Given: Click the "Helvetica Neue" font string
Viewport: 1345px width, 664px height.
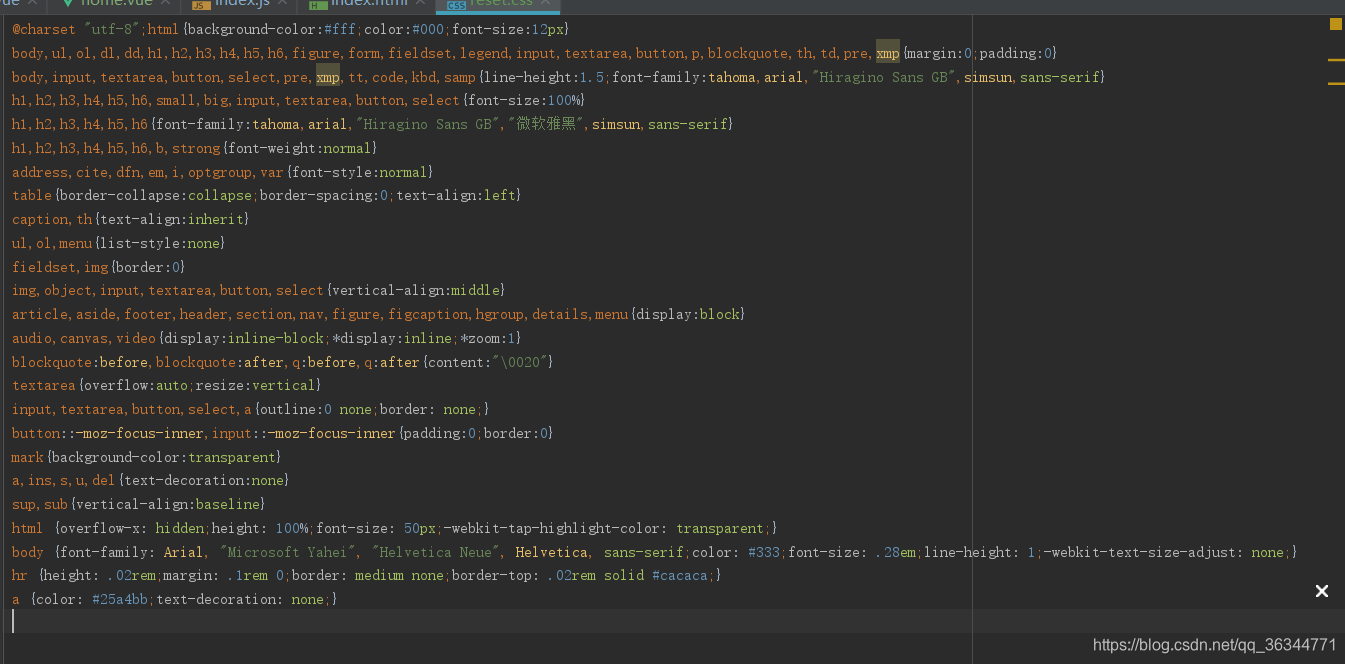Looking at the screenshot, I should pos(435,552).
